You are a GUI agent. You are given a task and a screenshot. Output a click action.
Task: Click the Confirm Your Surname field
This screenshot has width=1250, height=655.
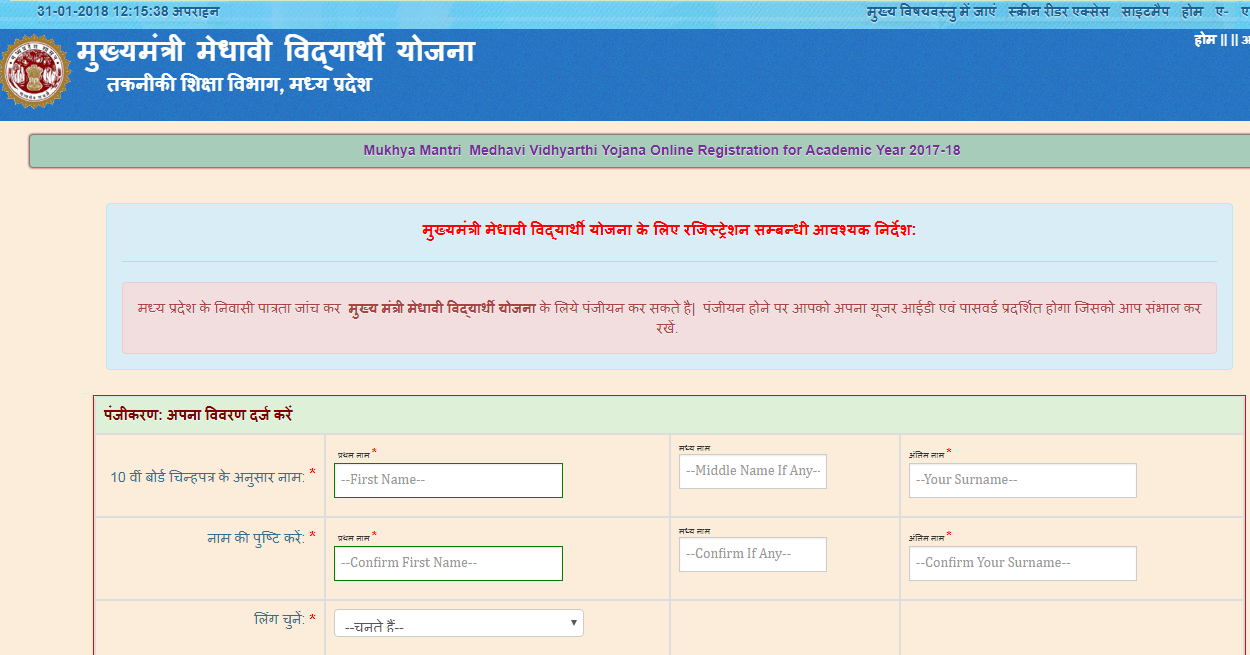pos(1023,563)
